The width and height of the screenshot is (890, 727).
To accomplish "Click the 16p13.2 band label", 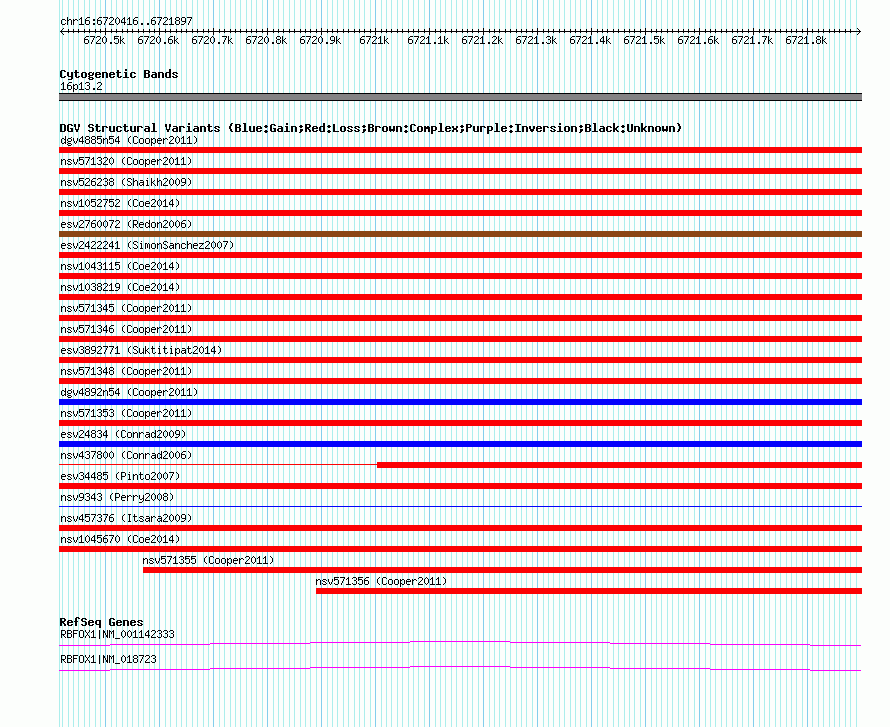I will tap(81, 86).
